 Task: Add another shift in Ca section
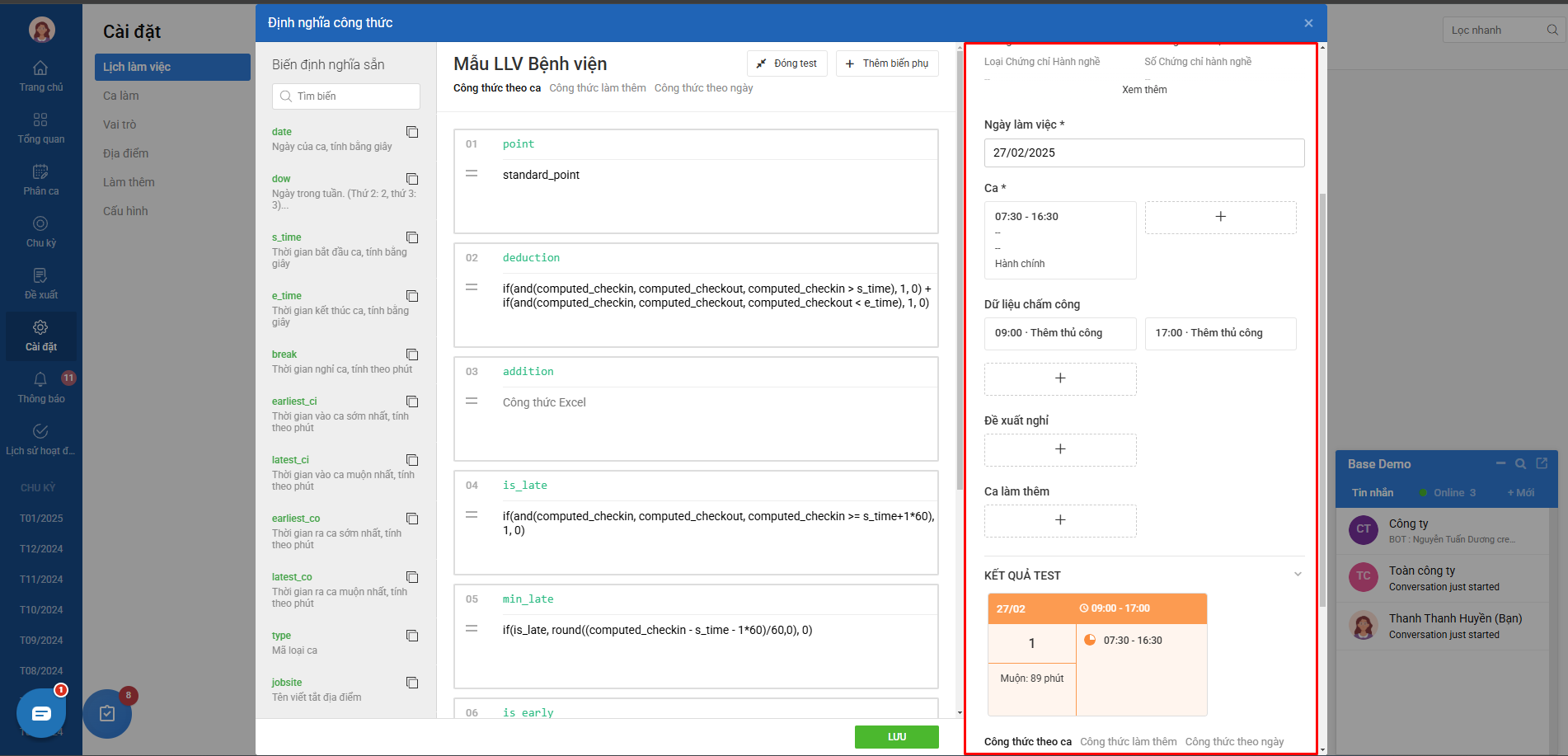(1220, 217)
